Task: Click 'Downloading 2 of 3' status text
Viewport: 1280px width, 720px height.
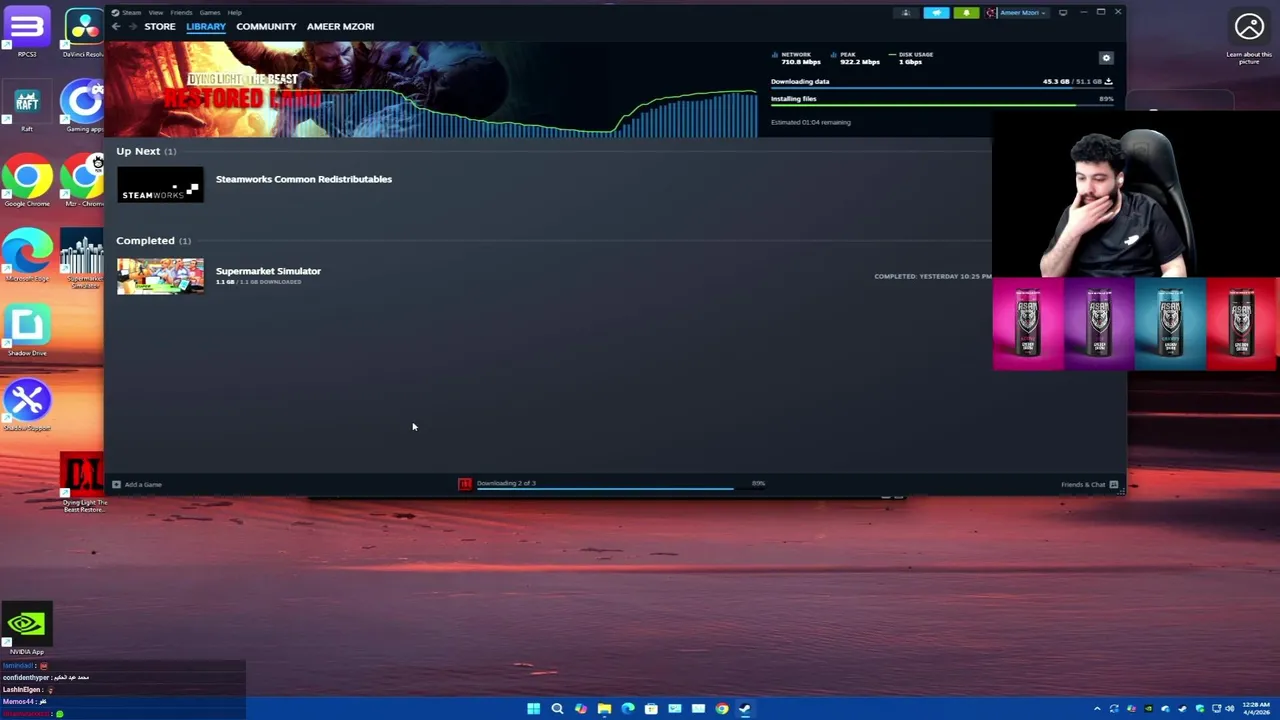Action: coord(506,483)
